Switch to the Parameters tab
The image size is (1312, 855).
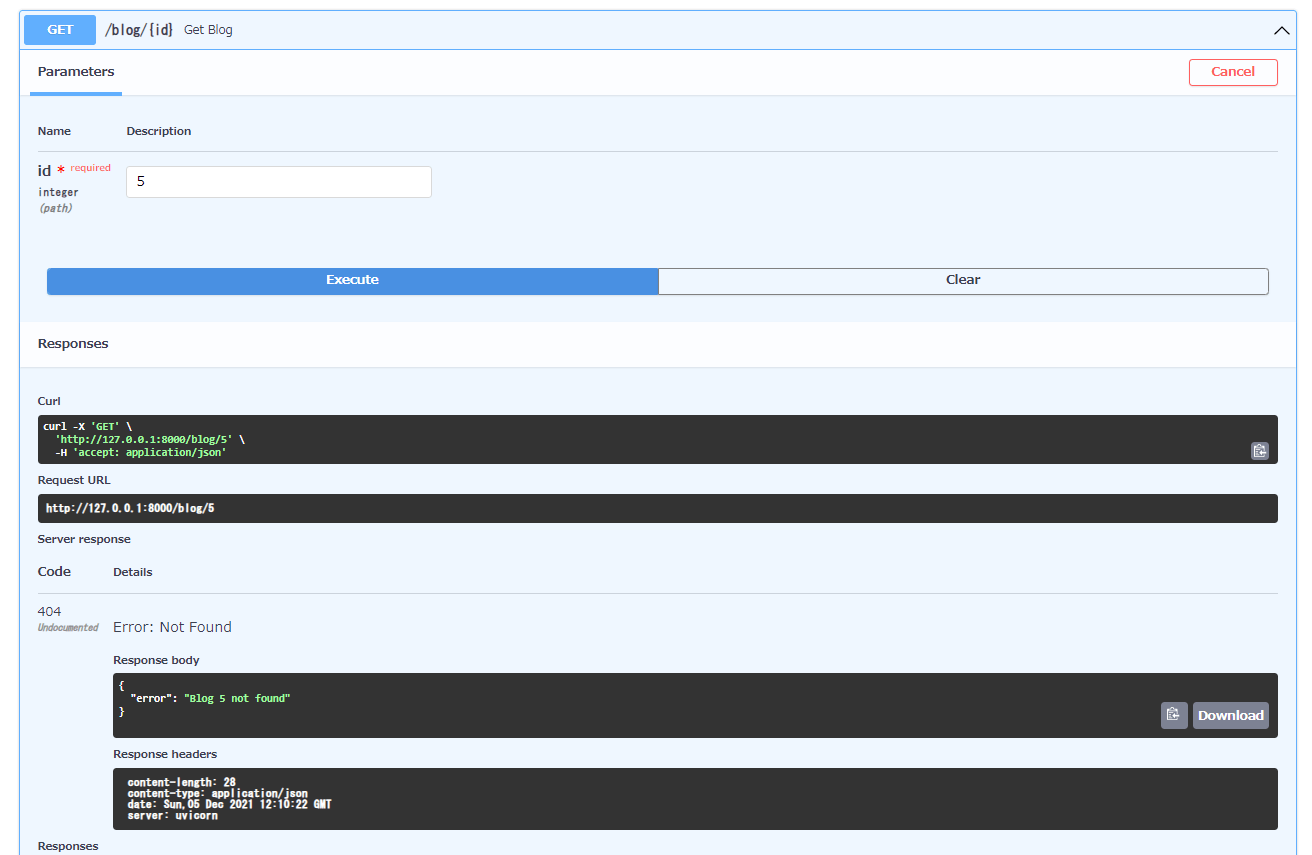[75, 71]
